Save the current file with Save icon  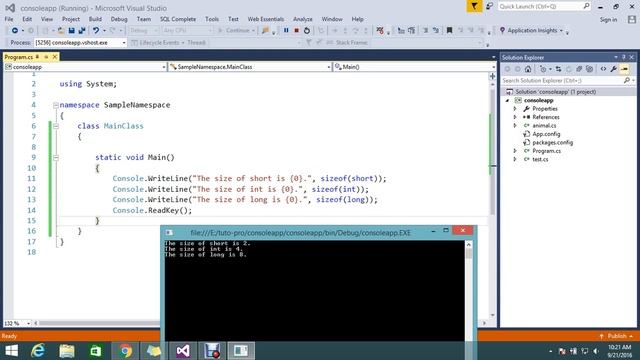[x=71, y=31]
